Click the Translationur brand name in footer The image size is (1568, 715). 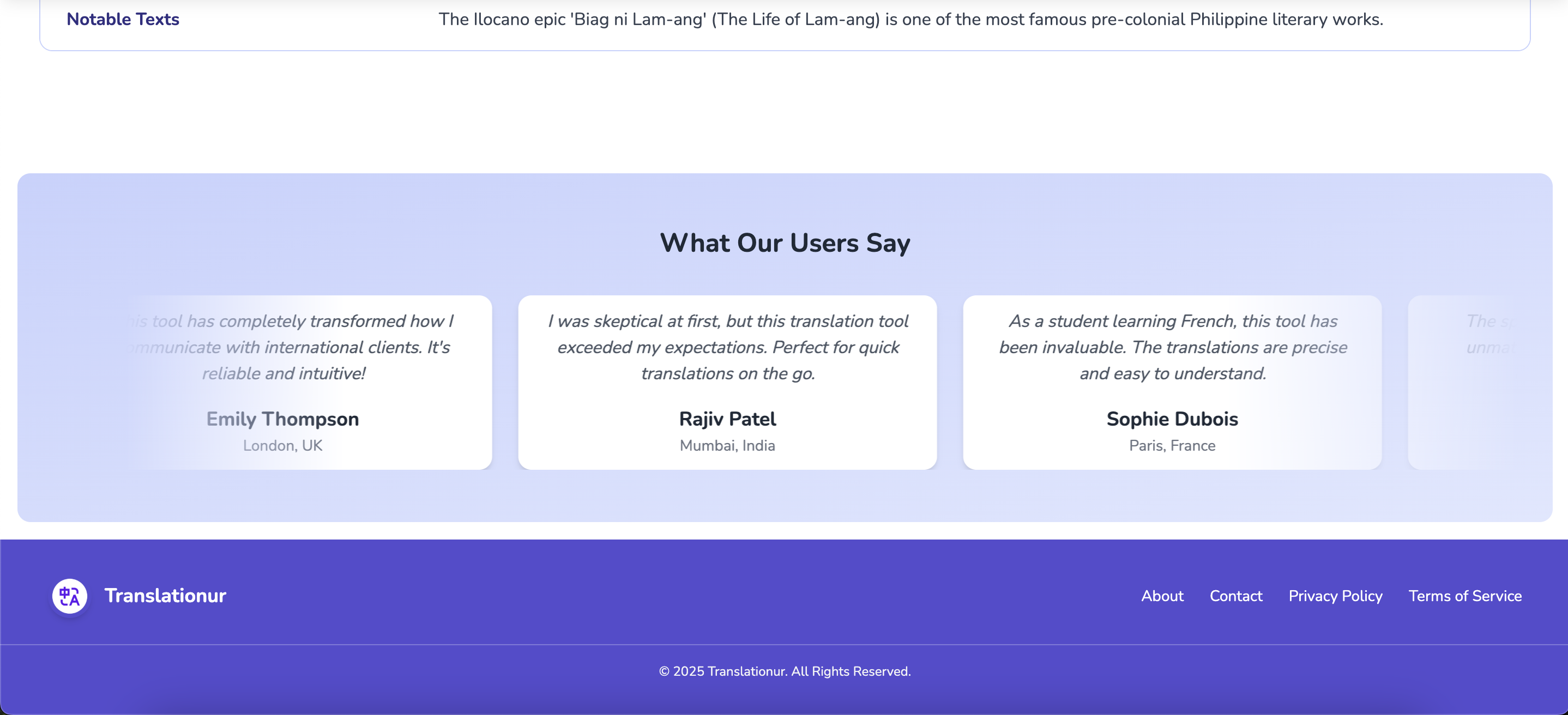[165, 596]
